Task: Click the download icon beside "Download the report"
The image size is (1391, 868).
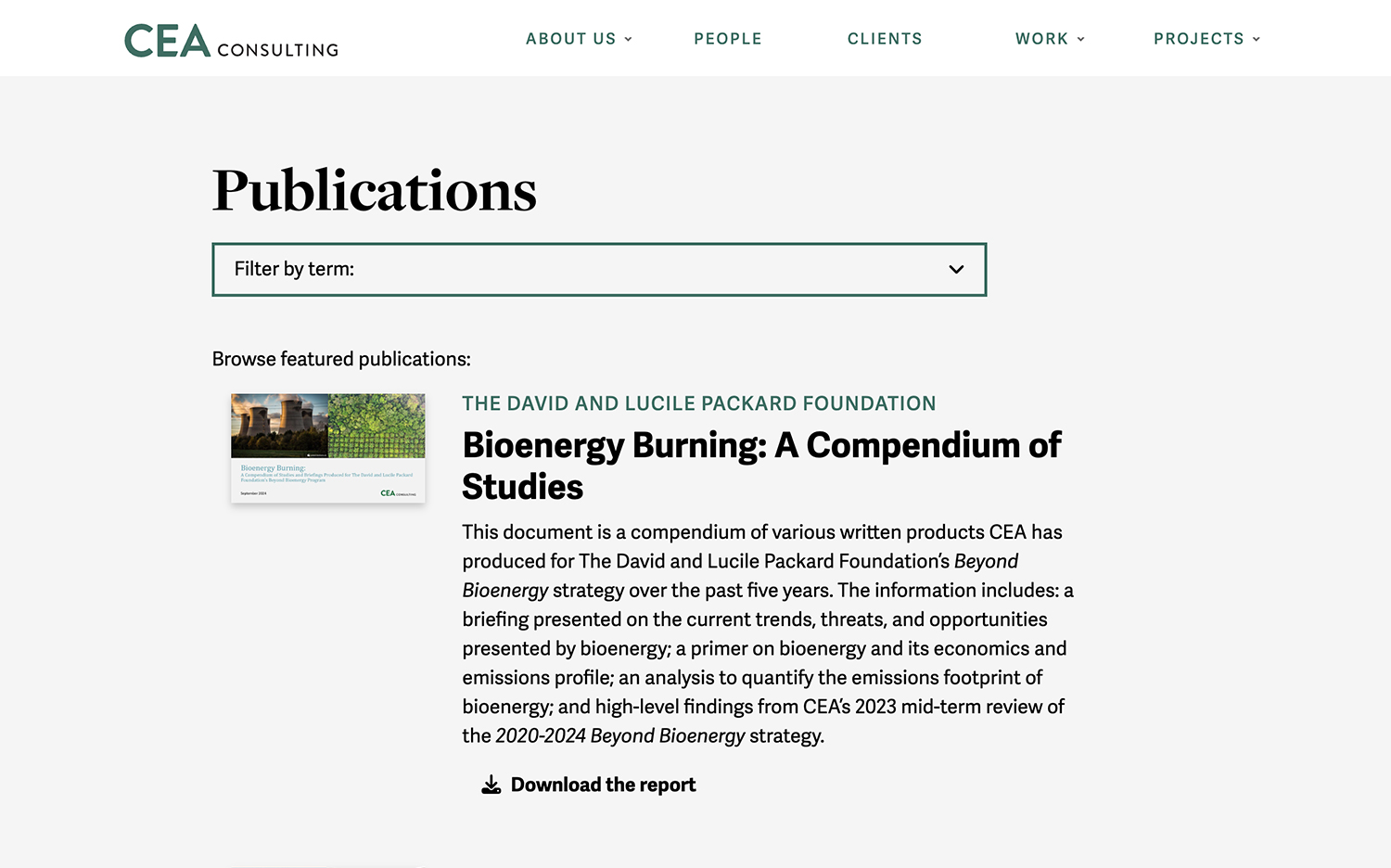Action: [x=489, y=784]
